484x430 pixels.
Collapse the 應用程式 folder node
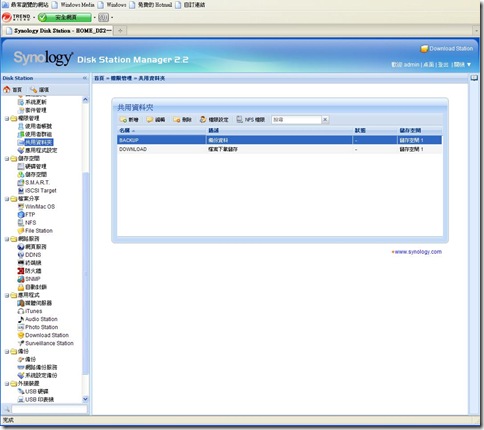[7, 295]
